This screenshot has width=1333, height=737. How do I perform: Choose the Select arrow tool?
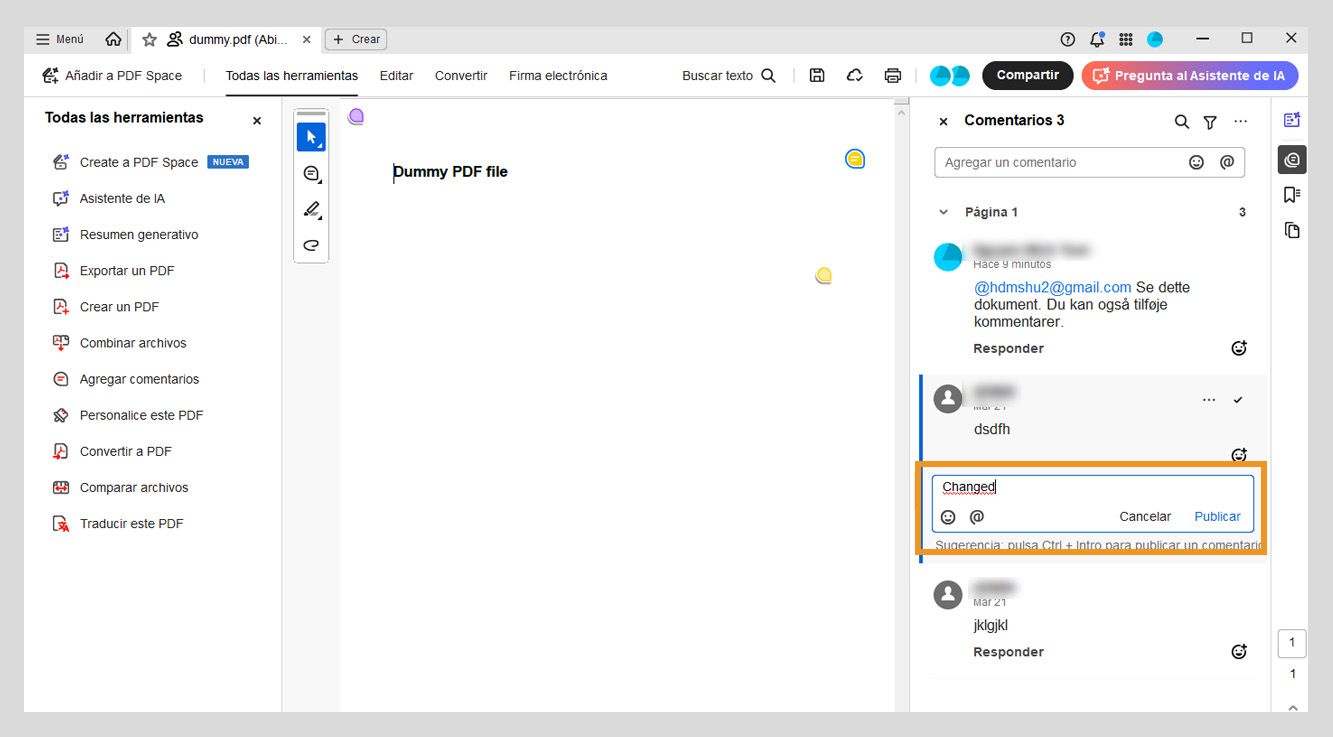tap(311, 137)
